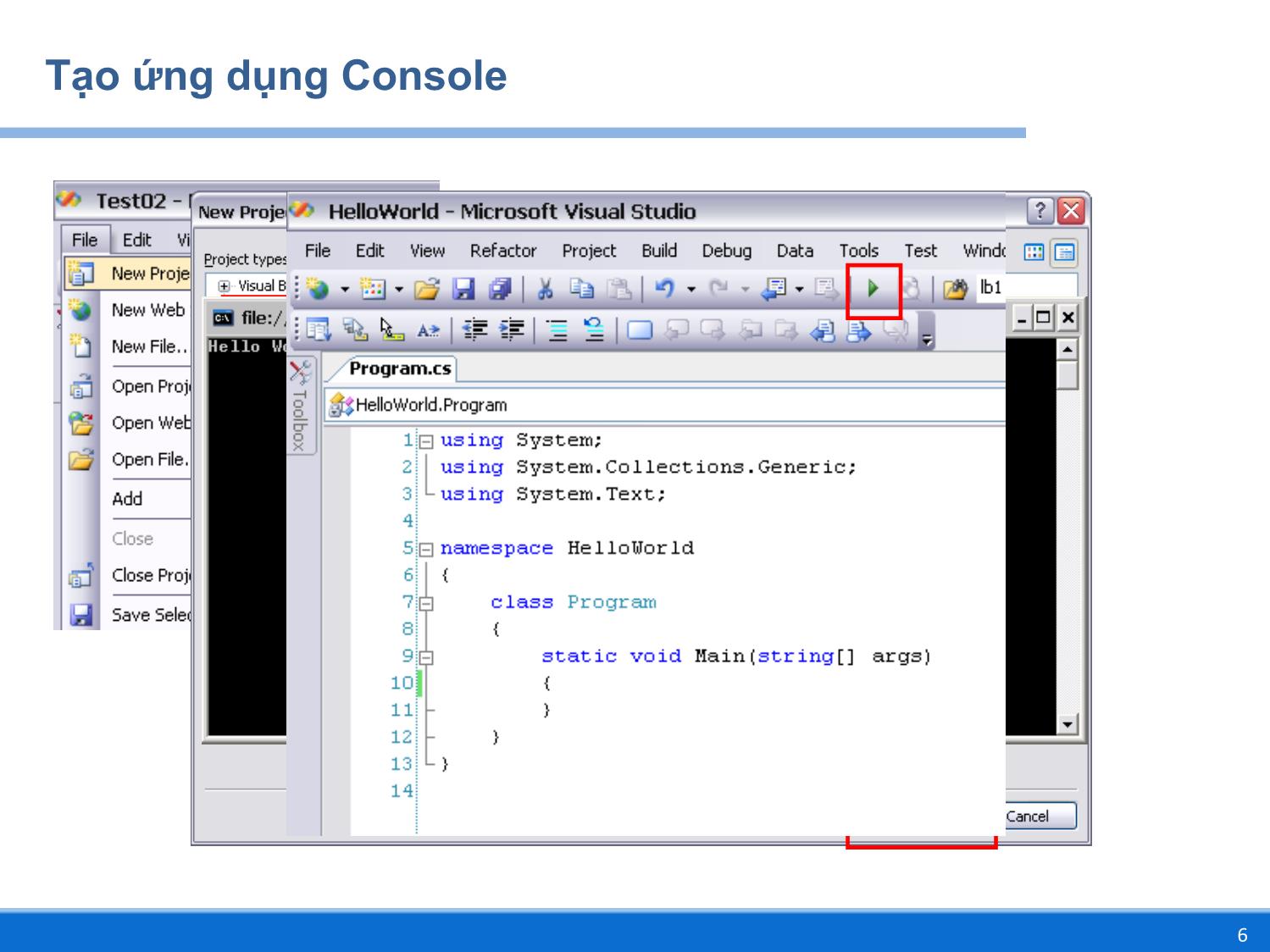Click the Navigate Backward icon
This screenshot has width=1270, height=952.
pyautogui.click(x=774, y=290)
